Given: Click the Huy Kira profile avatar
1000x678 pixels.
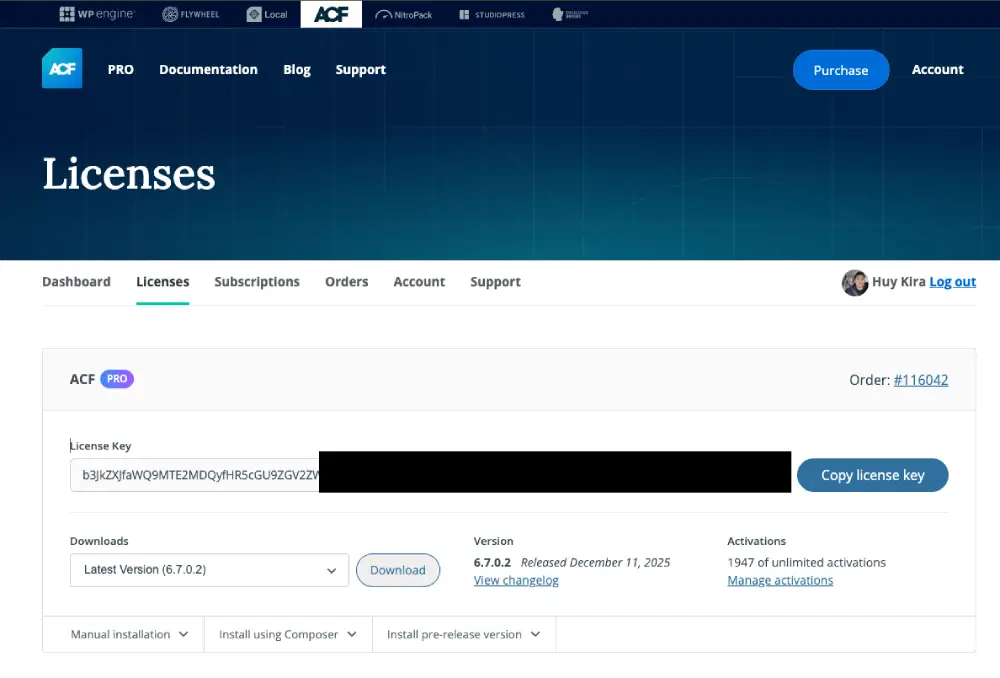Looking at the screenshot, I should pos(854,282).
